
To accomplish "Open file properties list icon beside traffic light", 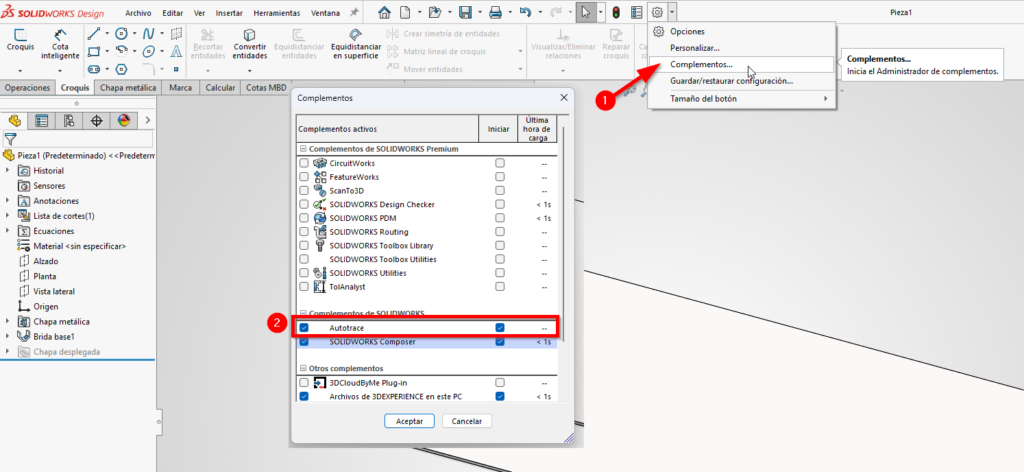I will click(636, 12).
